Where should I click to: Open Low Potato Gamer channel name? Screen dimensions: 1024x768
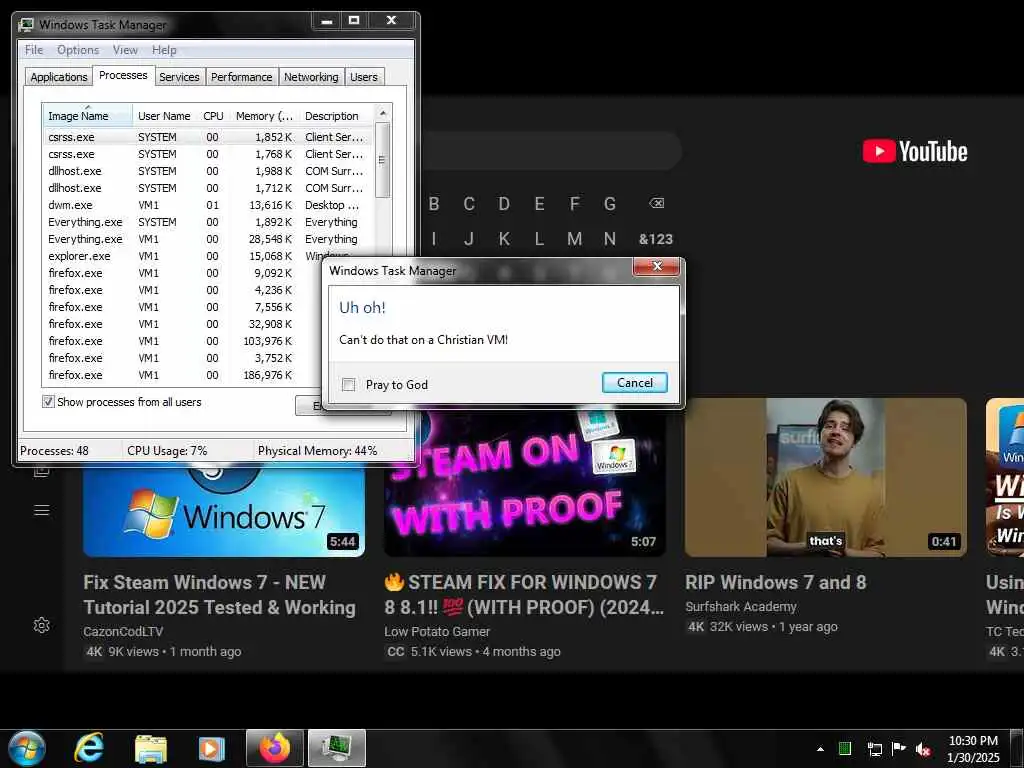pos(437,632)
